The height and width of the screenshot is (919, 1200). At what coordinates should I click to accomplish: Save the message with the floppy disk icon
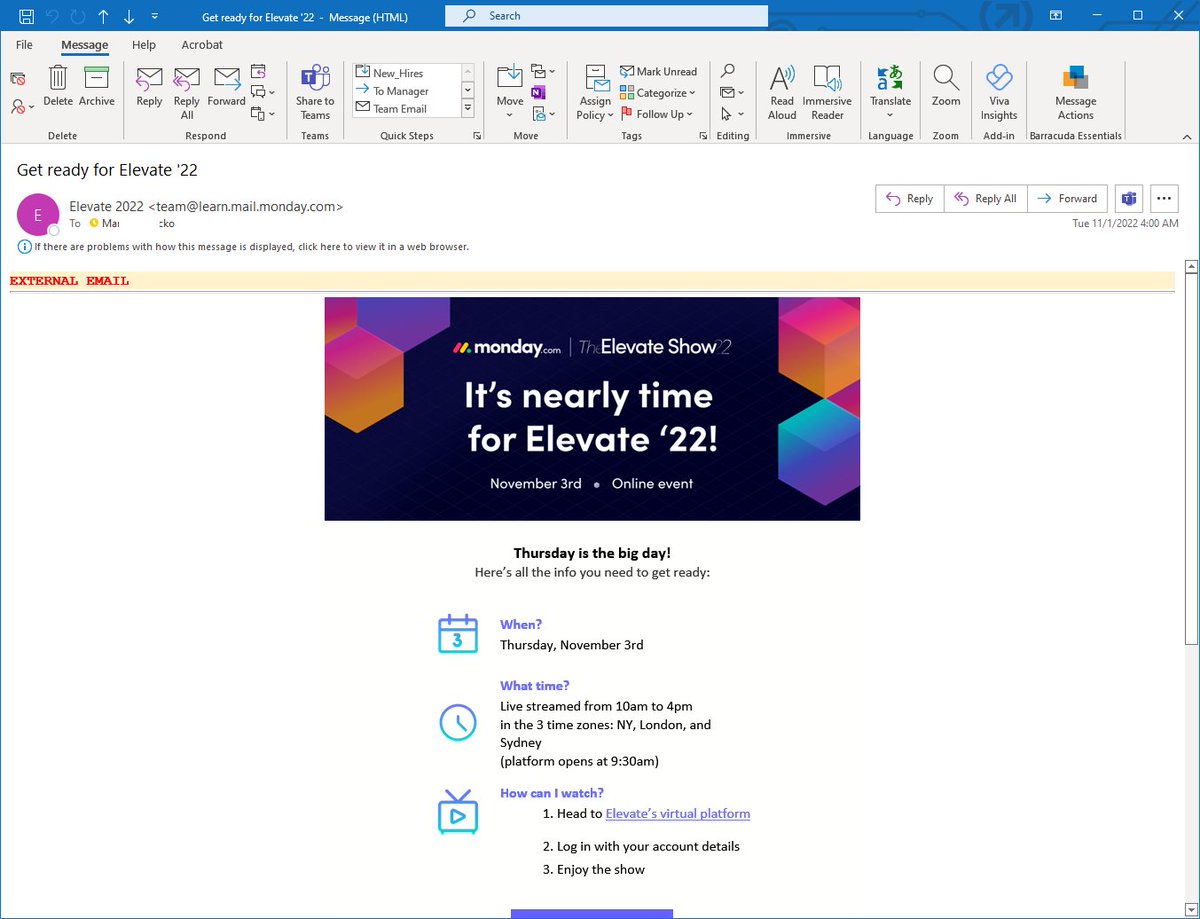(x=27, y=16)
